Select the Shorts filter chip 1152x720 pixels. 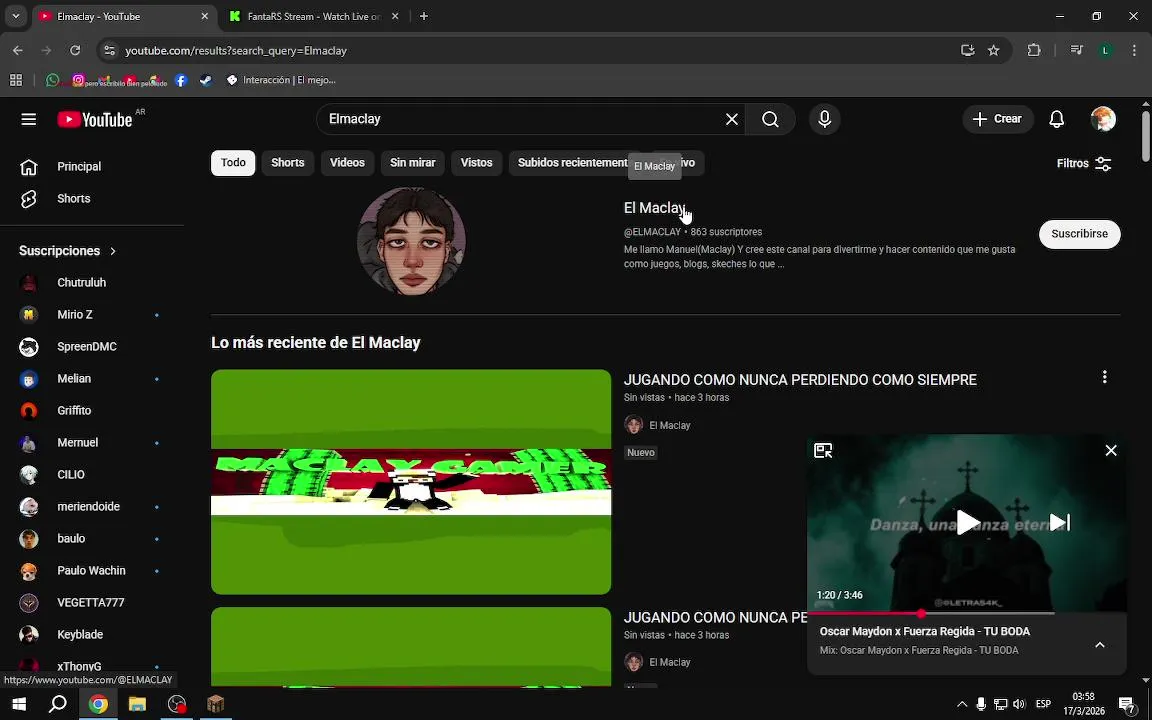287,163
